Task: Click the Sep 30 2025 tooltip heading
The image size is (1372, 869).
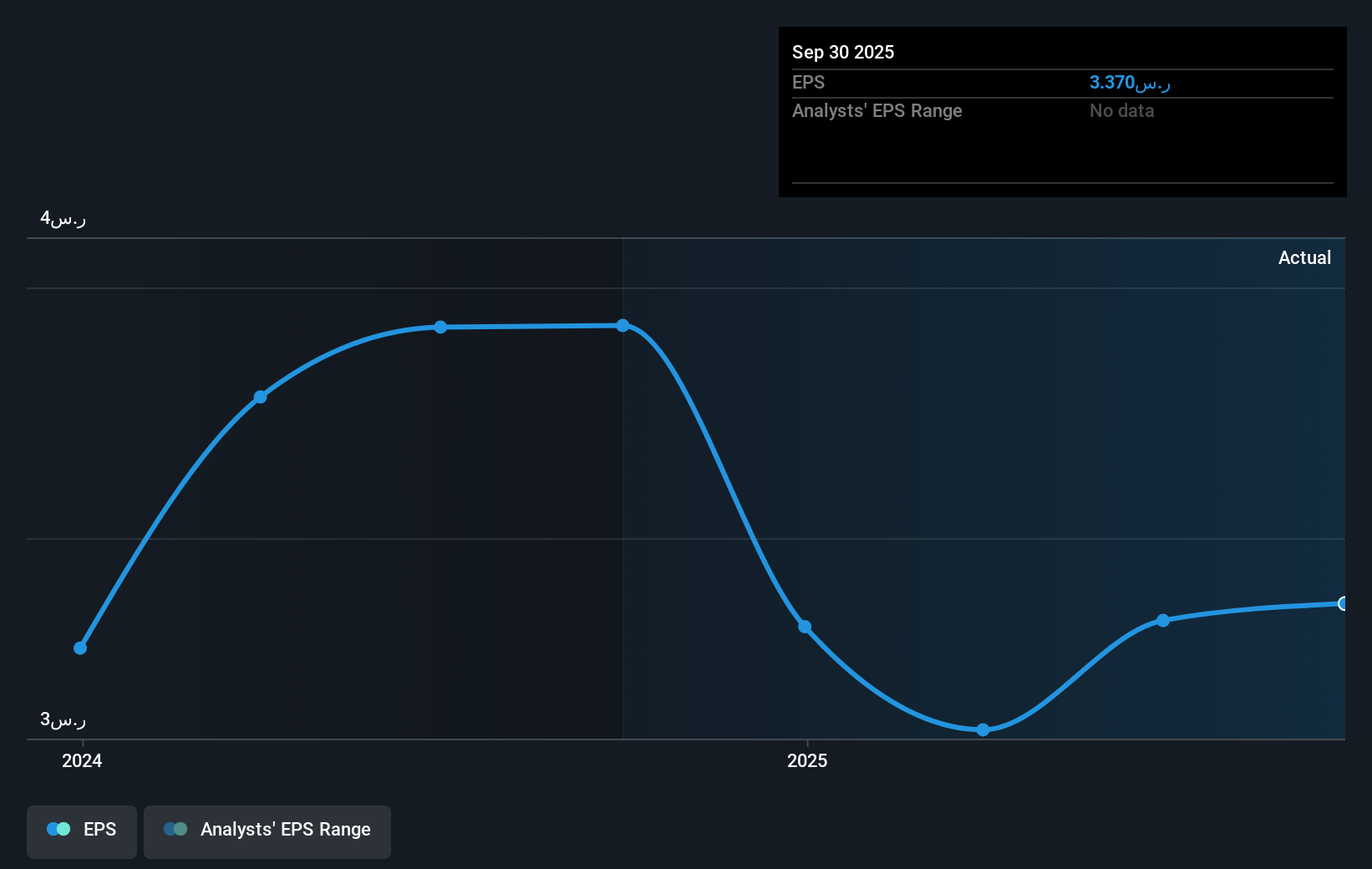Action: [843, 52]
